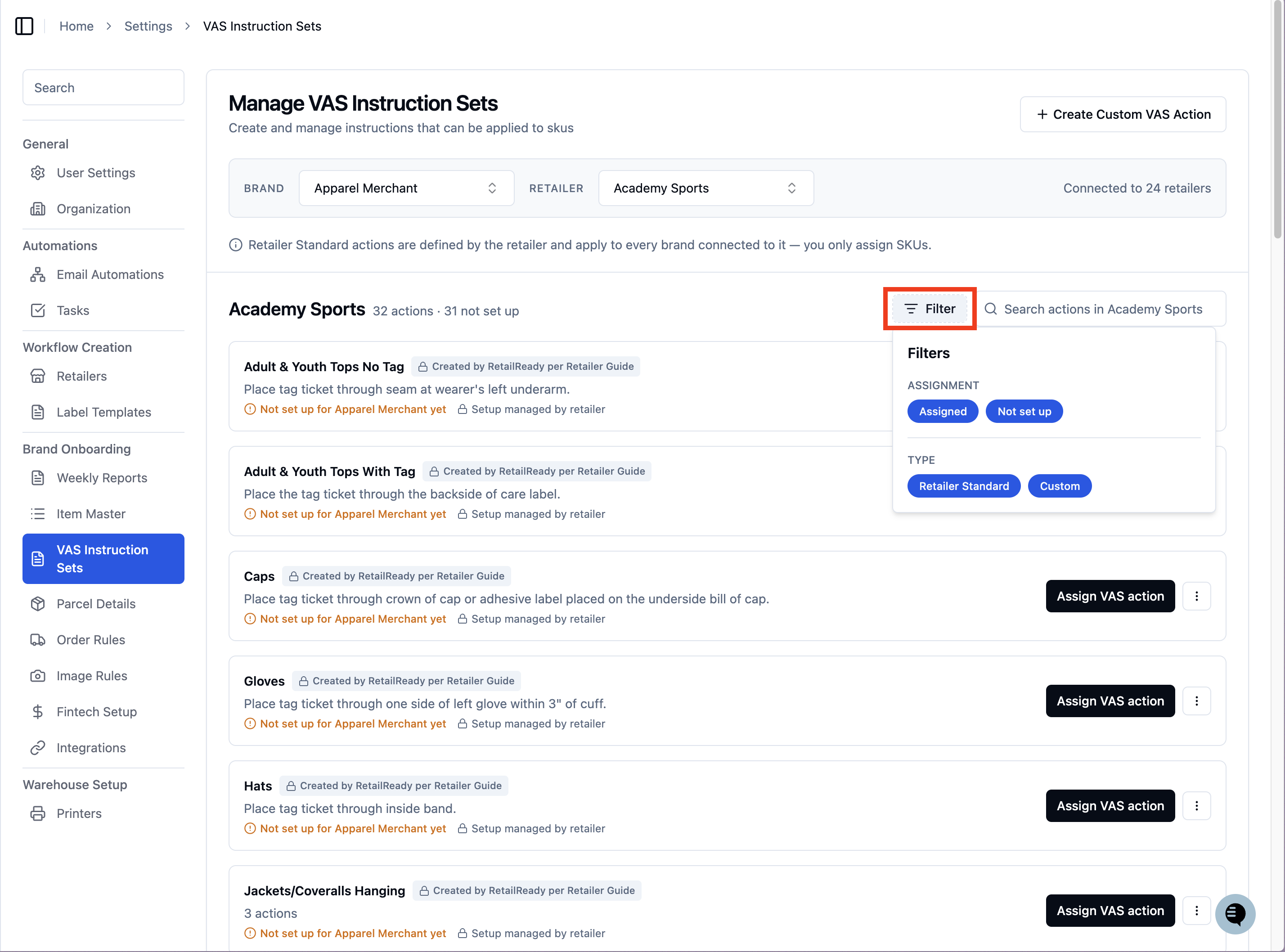This screenshot has width=1285, height=952.
Task: Open more options menu for Caps
Action: coord(1196,596)
